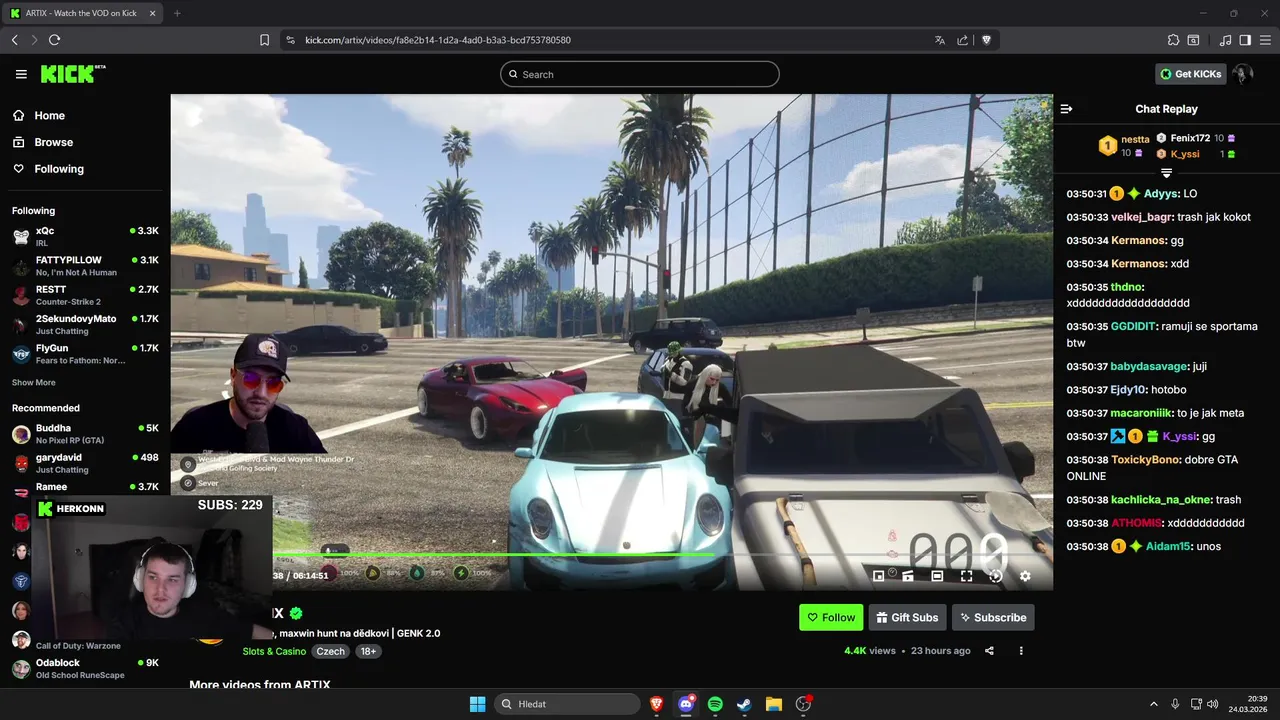Go to Home in sidebar
1280x720 pixels.
coord(49,116)
